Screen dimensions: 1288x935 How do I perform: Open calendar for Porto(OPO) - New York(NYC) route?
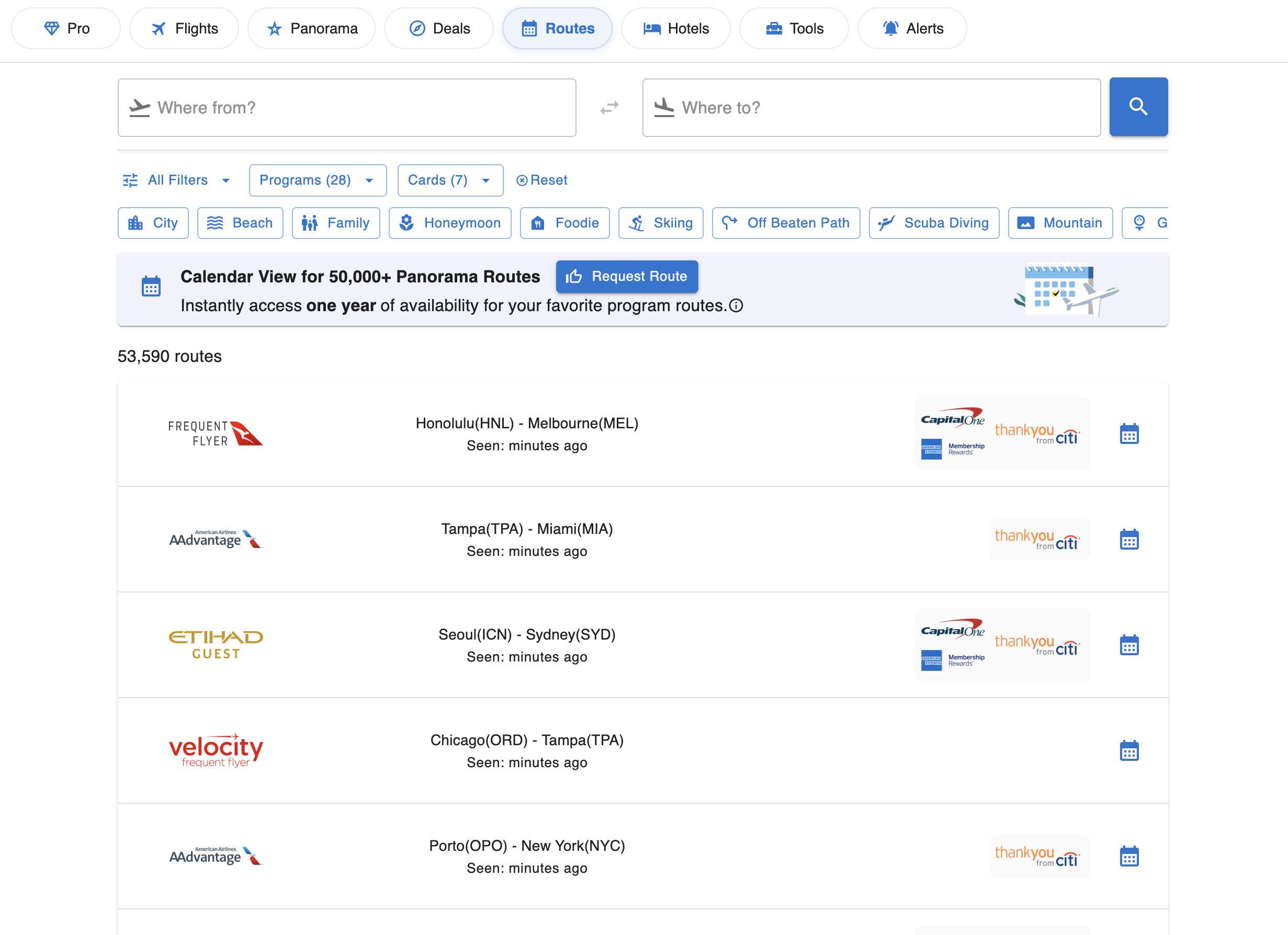[x=1129, y=856]
